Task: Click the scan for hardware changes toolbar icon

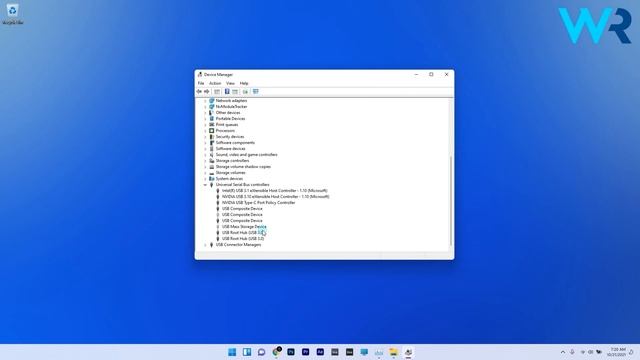Action: tap(256, 91)
